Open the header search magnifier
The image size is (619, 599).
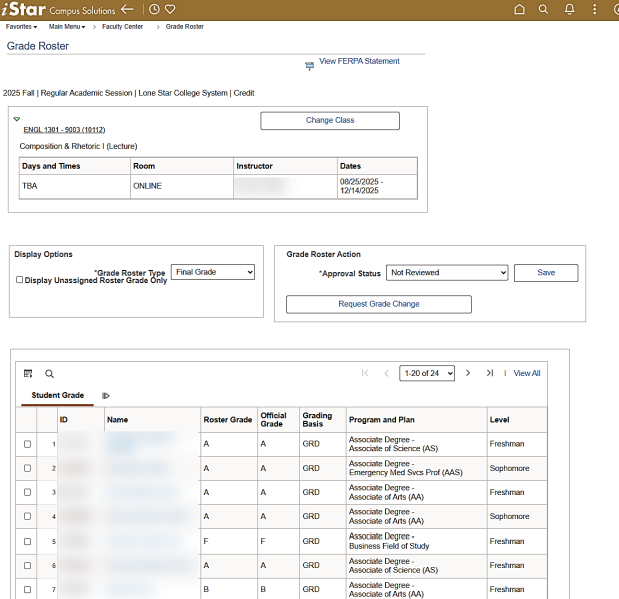[x=544, y=9]
